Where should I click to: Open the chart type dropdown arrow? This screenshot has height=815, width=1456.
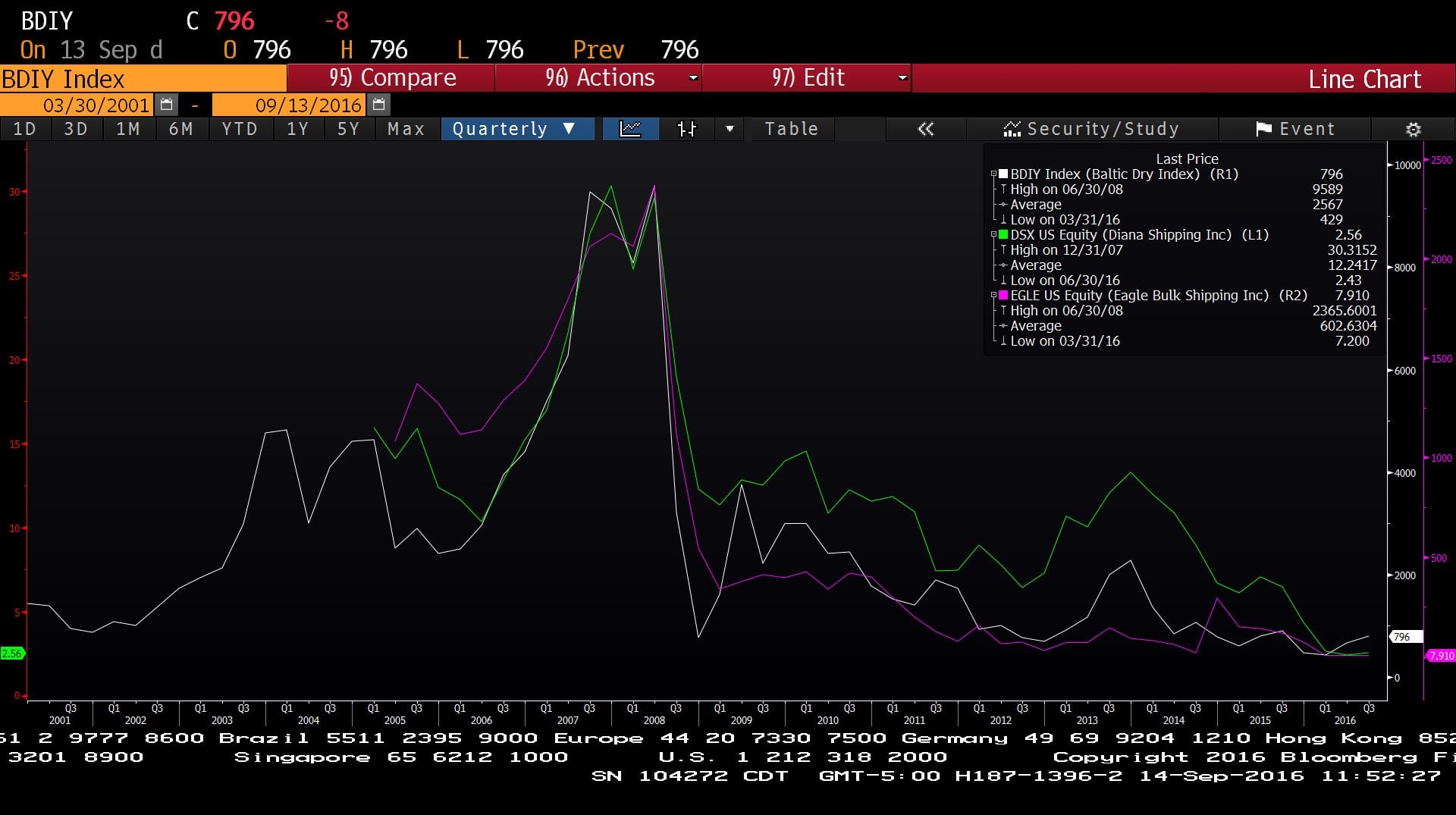[x=730, y=129]
